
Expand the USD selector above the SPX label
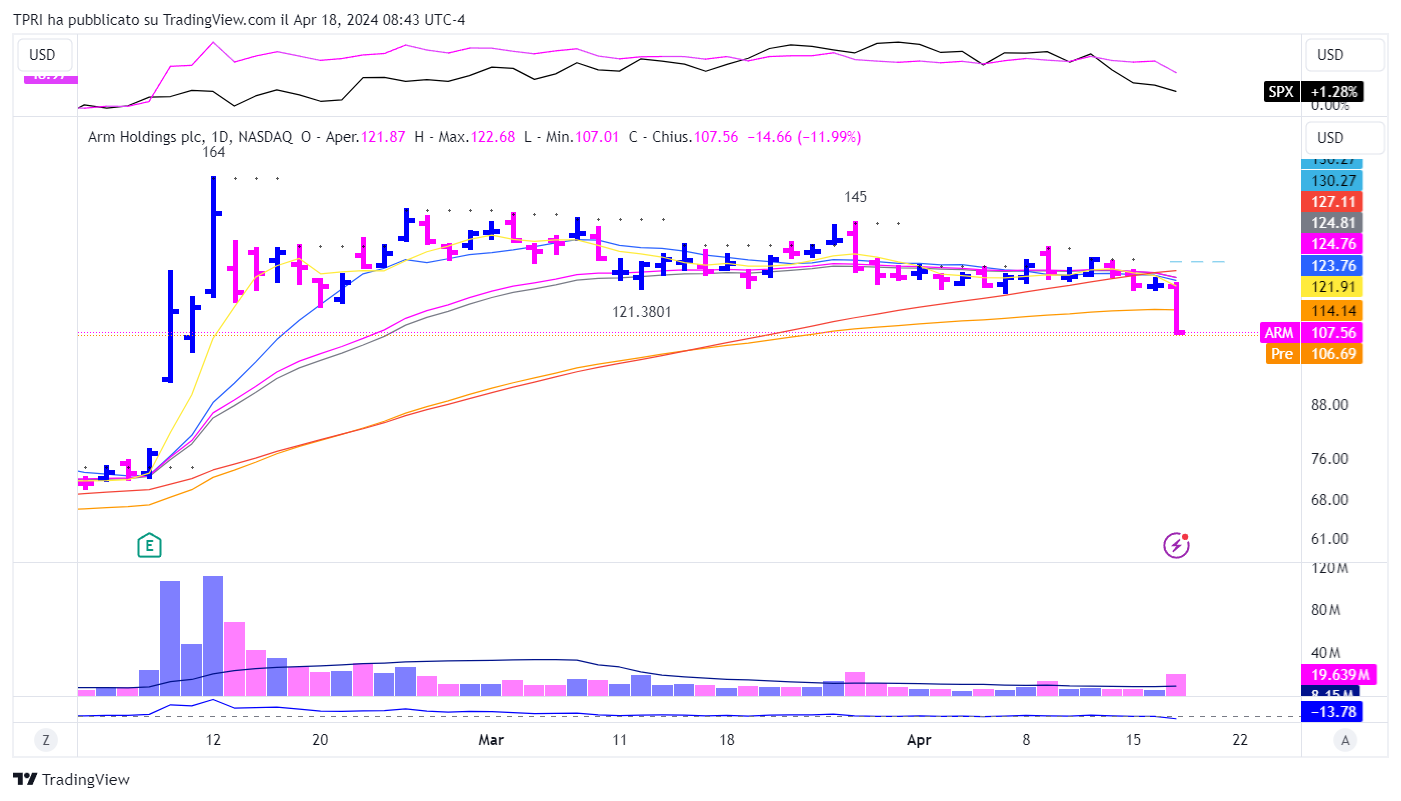(1344, 55)
